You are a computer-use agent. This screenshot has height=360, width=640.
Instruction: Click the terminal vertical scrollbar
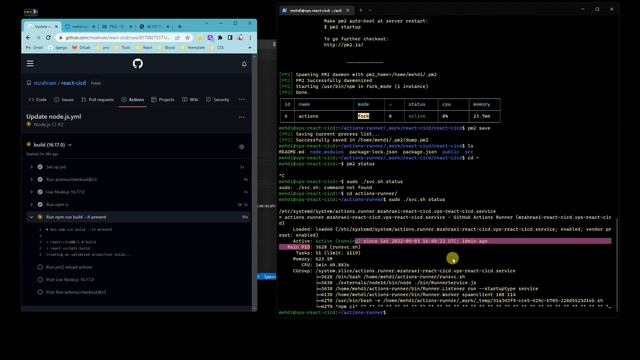pos(617,264)
